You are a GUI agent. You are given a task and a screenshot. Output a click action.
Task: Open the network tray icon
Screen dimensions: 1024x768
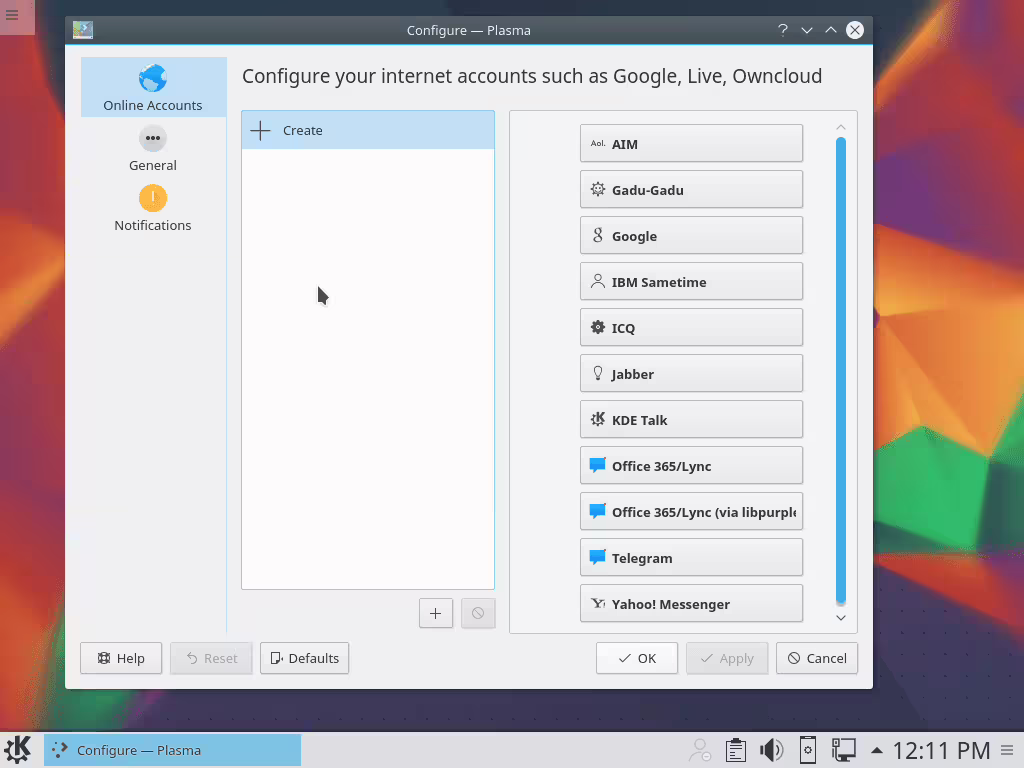pos(843,750)
